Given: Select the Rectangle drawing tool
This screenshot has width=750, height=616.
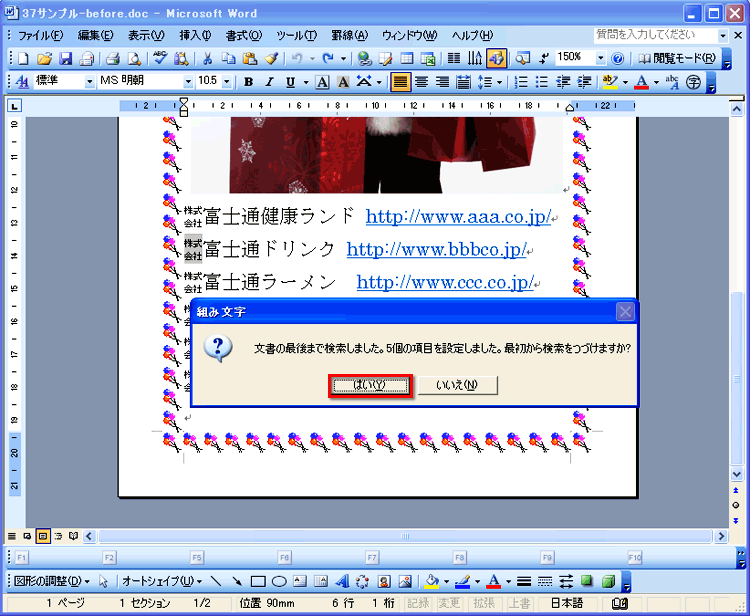Looking at the screenshot, I should 258,582.
